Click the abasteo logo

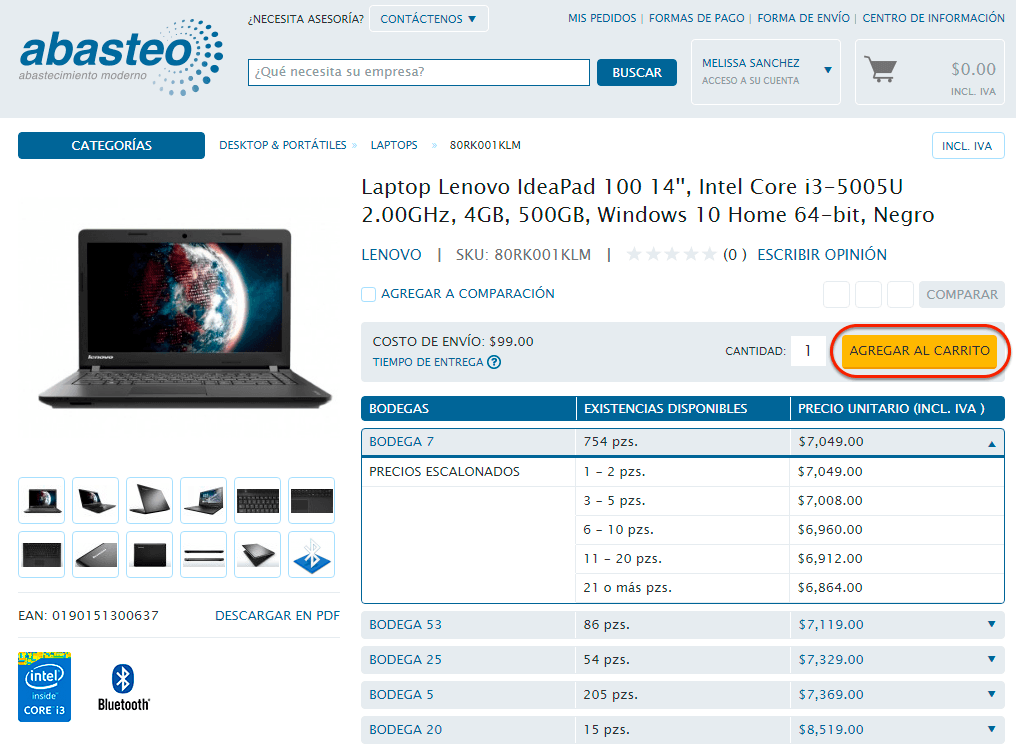pos(120,56)
